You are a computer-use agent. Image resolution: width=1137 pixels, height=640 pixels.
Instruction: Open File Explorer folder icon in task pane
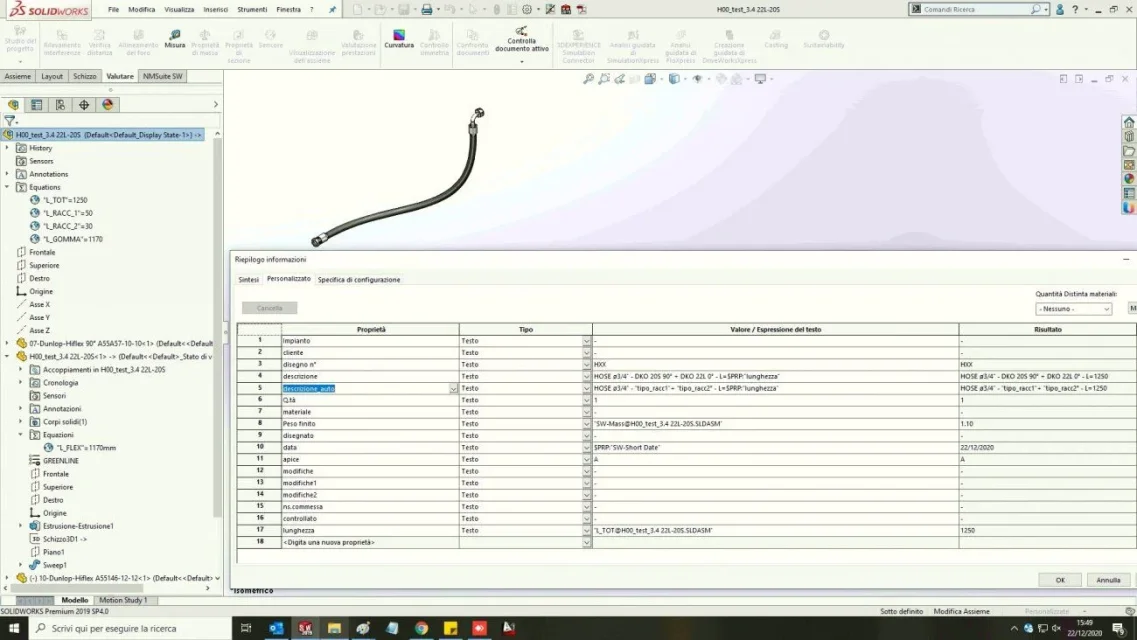pyautogui.click(x=1129, y=151)
